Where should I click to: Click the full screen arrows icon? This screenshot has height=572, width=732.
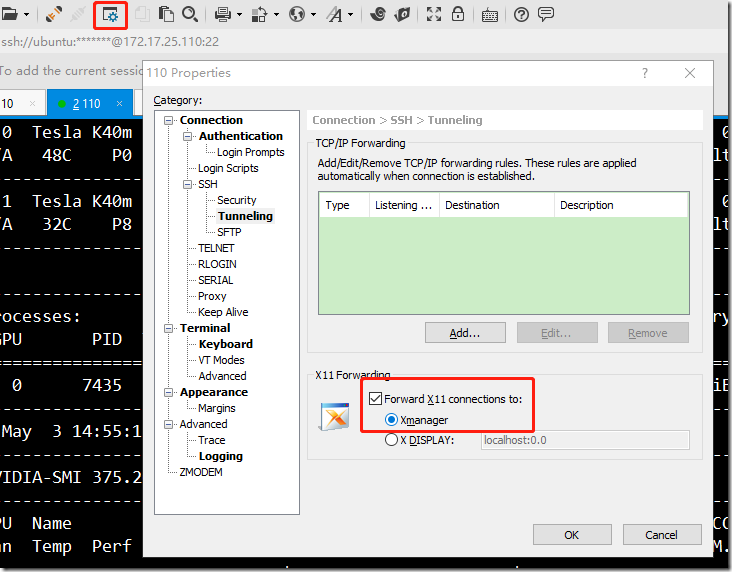coord(434,14)
